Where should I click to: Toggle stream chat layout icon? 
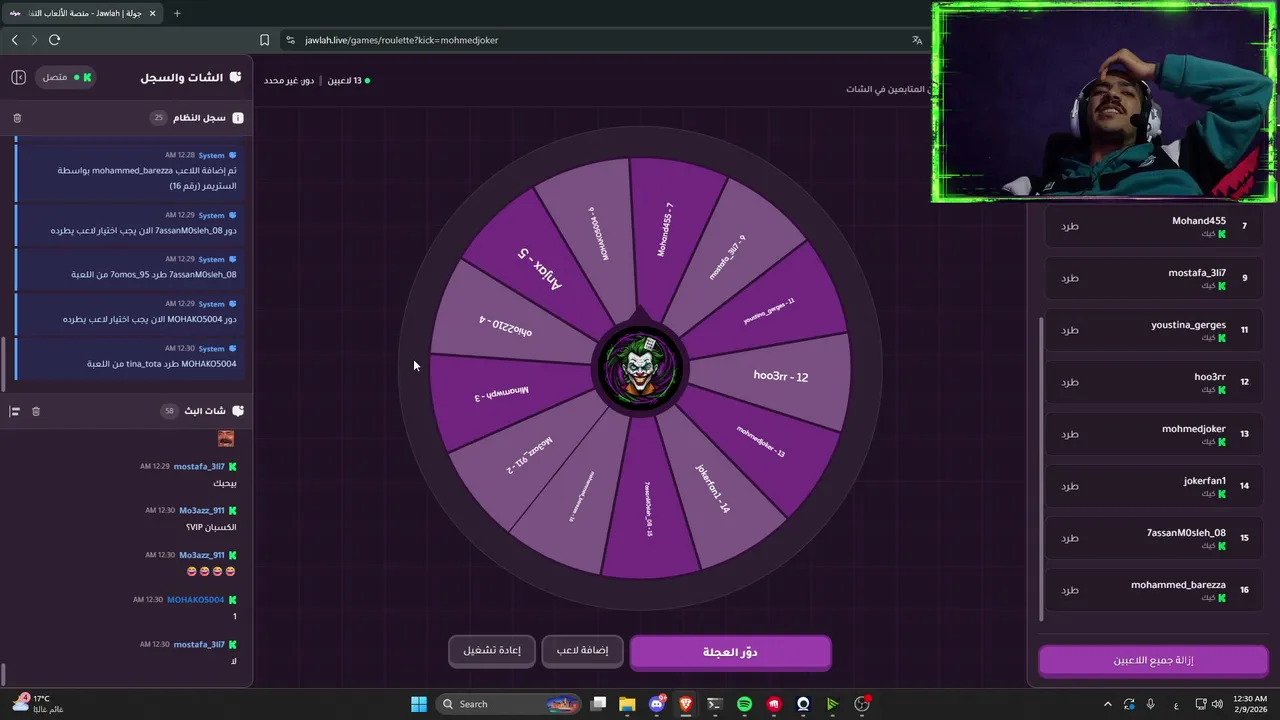coord(15,411)
